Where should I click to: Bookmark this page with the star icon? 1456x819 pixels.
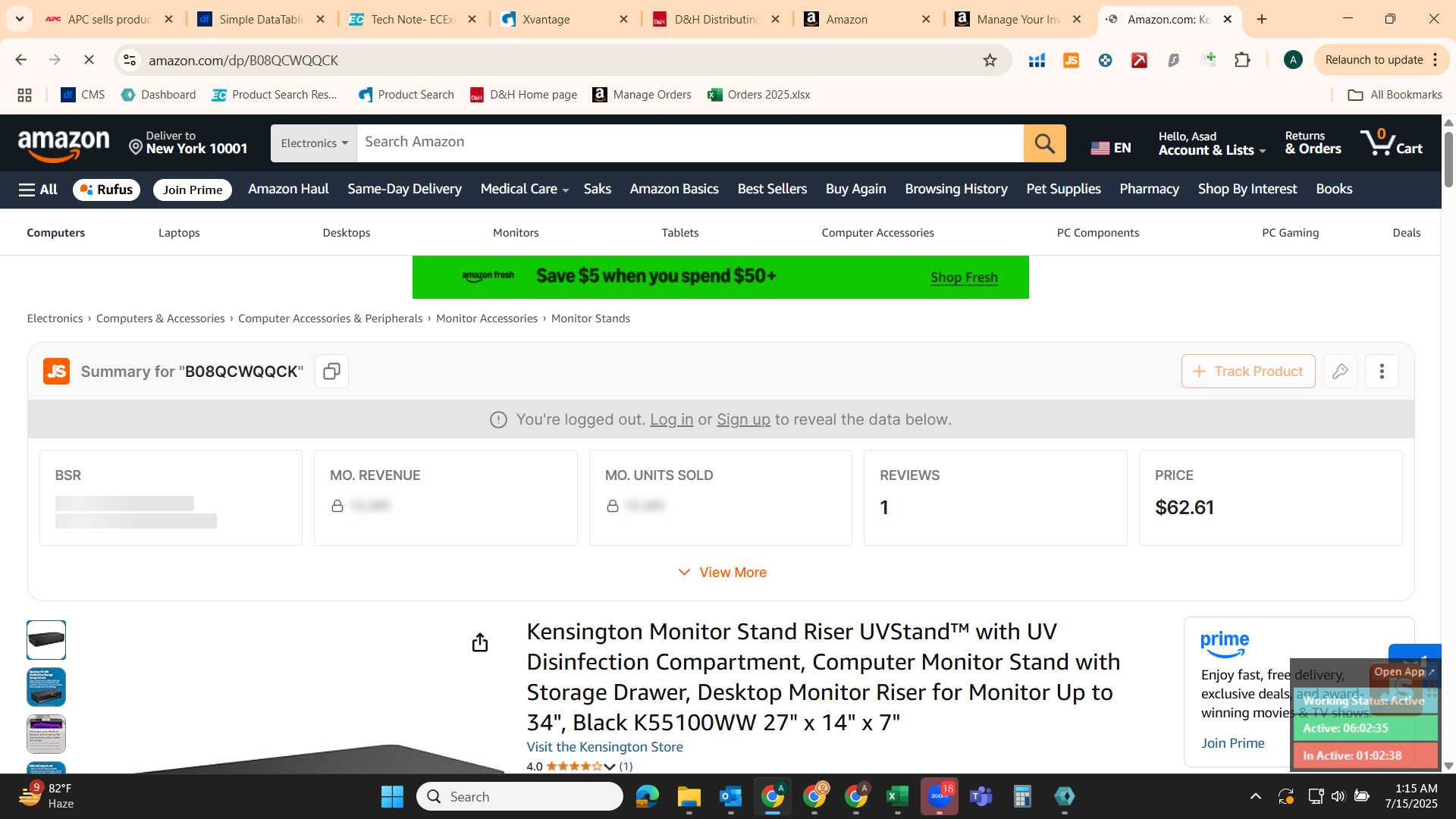990,60
